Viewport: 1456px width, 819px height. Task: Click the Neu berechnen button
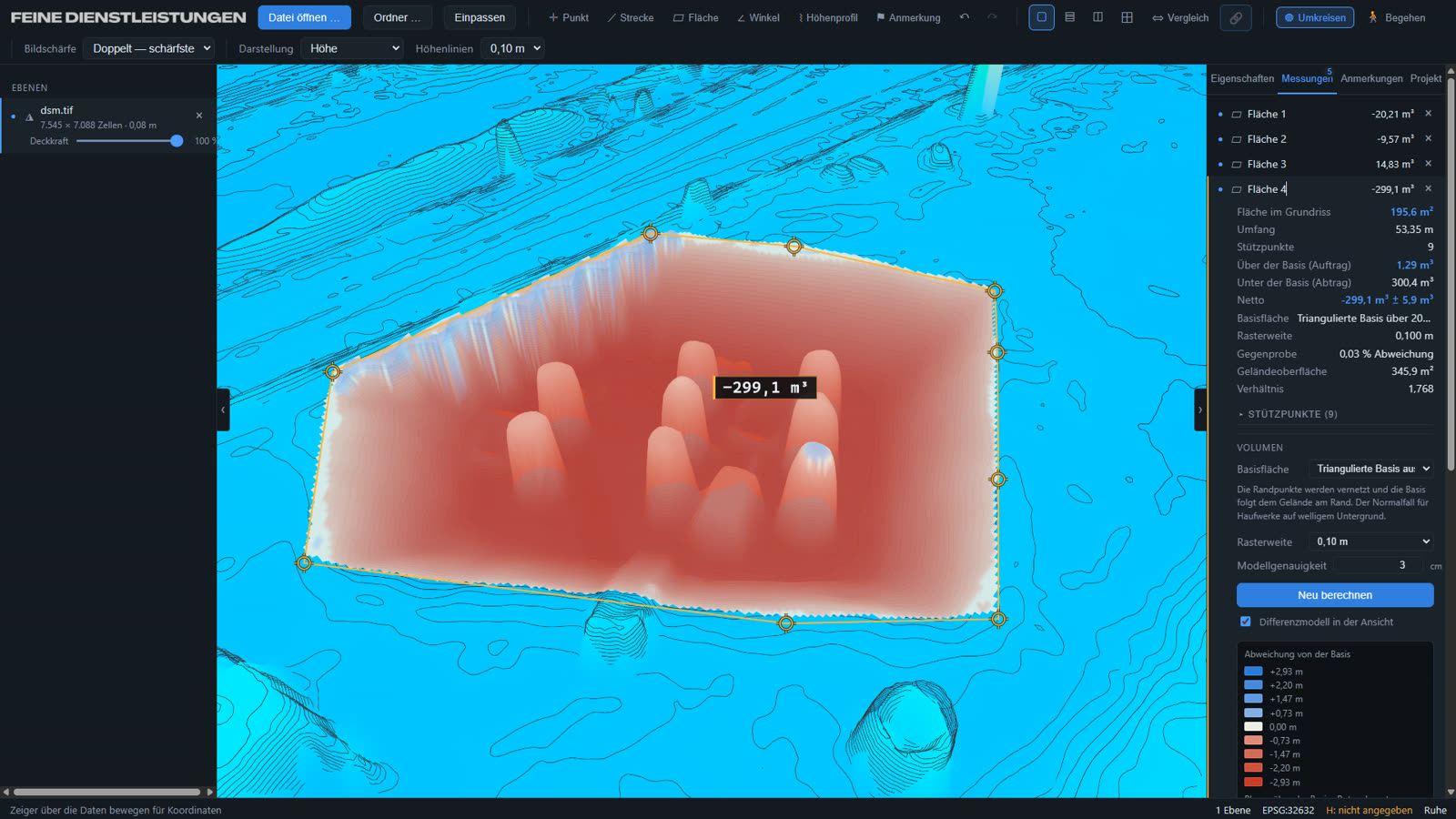[1335, 595]
